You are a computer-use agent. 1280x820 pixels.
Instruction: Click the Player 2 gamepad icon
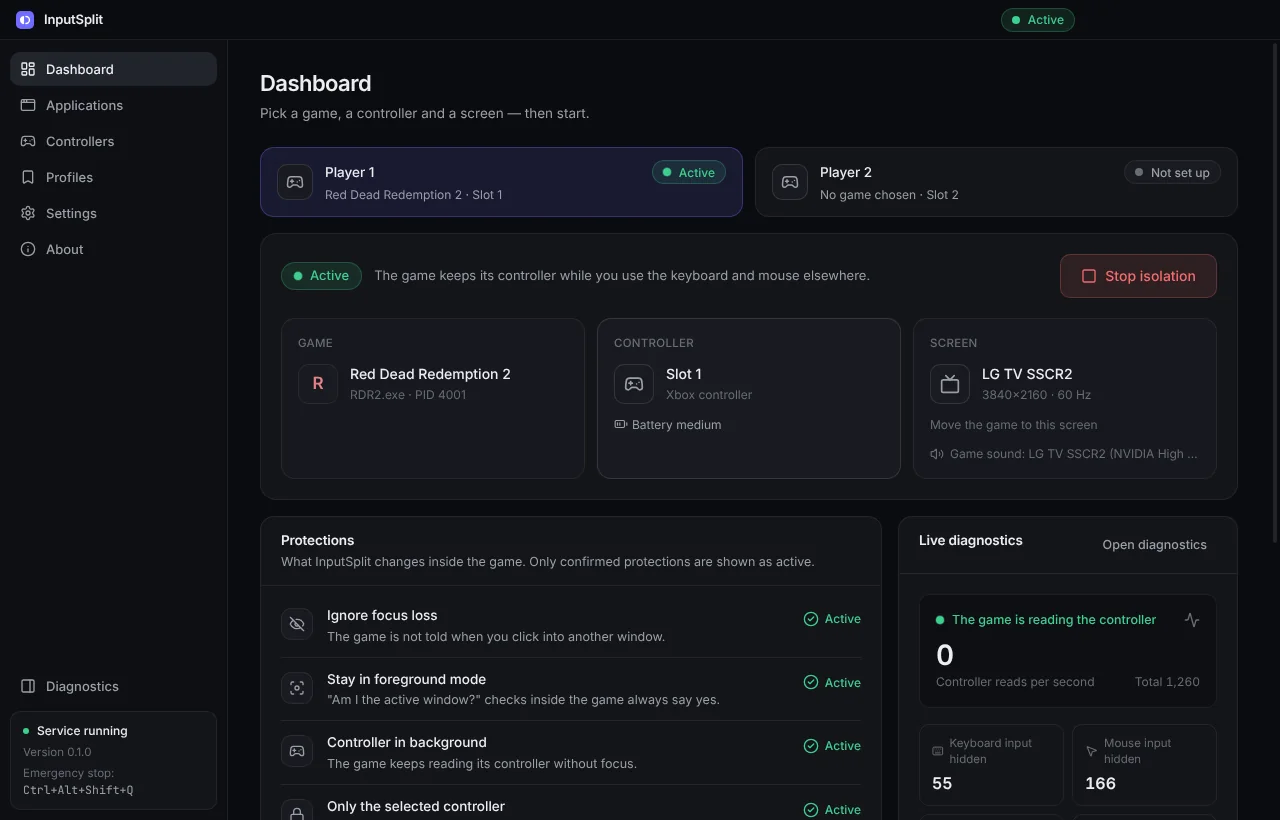click(790, 182)
